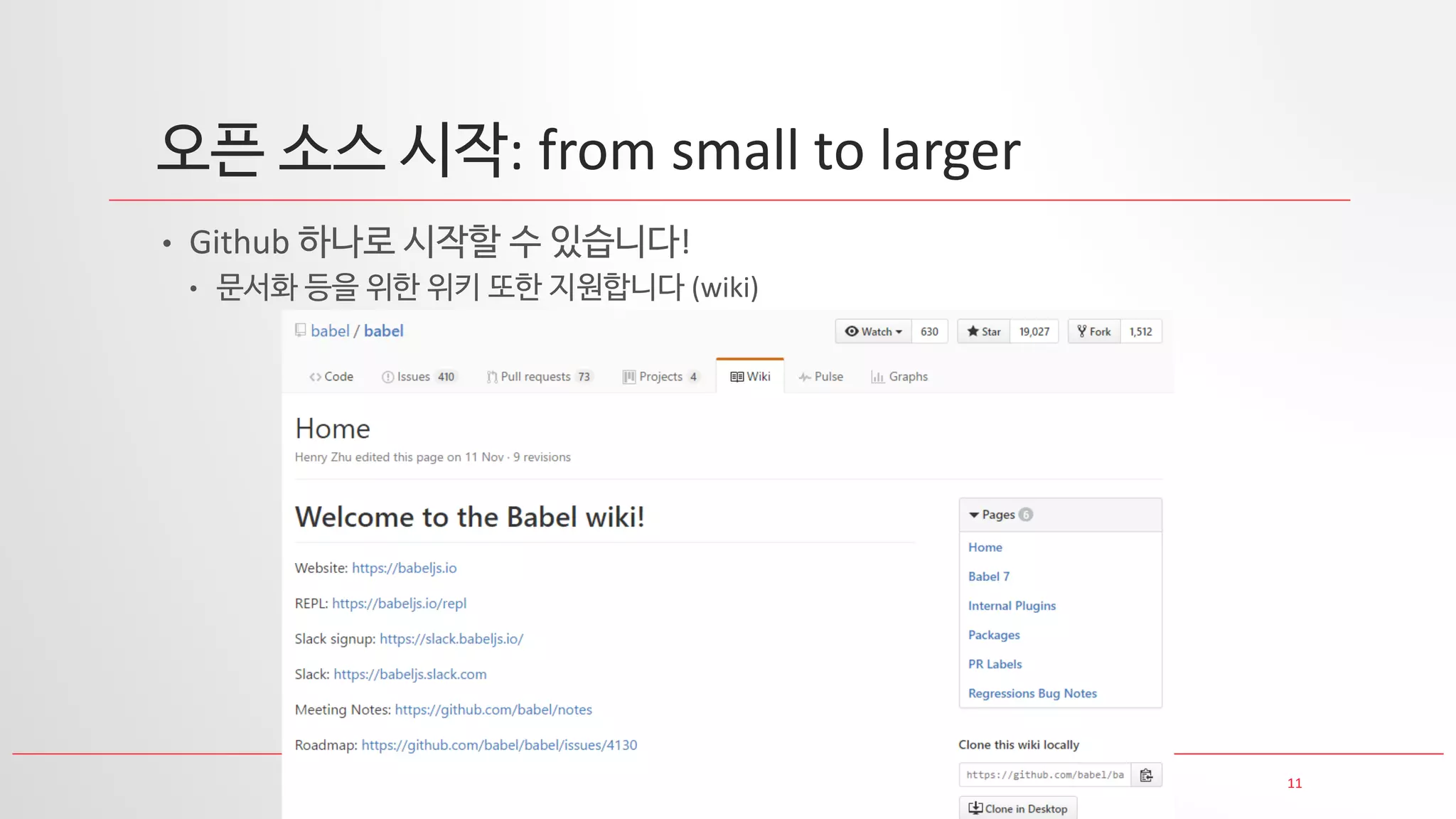Collapse the Pages list expander
Viewport: 1456px width, 819px height.
(x=974, y=515)
